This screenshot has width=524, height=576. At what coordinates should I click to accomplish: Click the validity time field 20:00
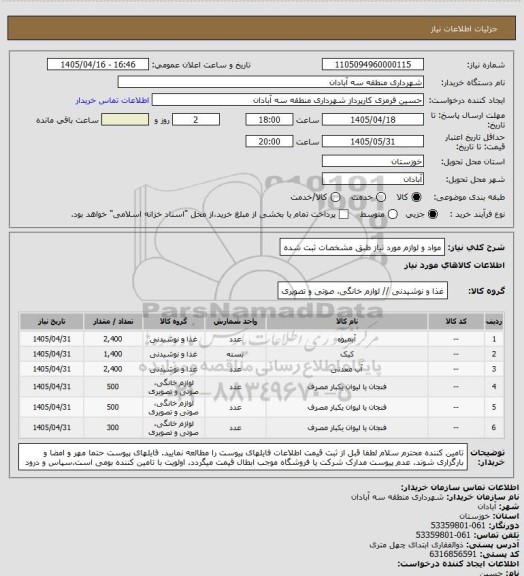click(269, 141)
